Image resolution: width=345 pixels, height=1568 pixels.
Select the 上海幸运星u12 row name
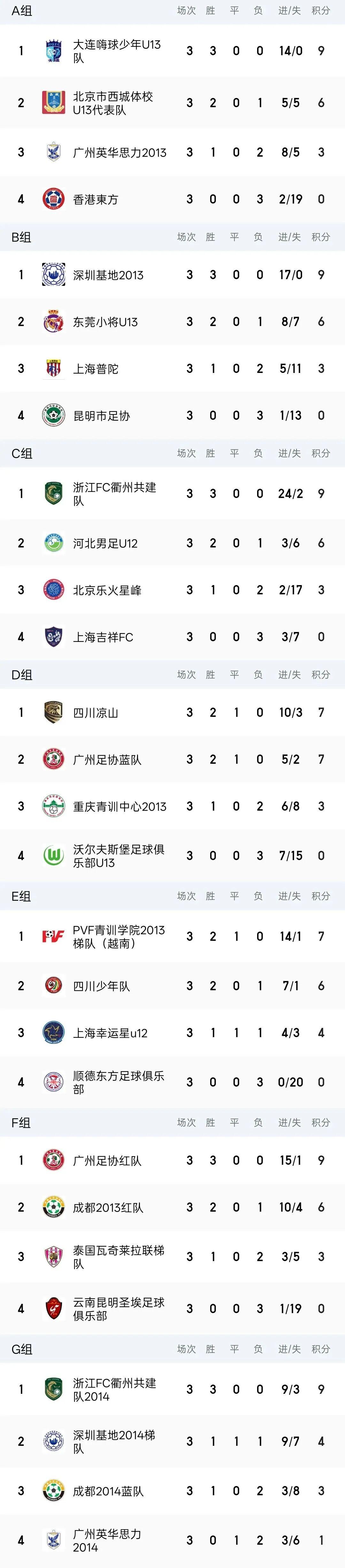[110, 1033]
